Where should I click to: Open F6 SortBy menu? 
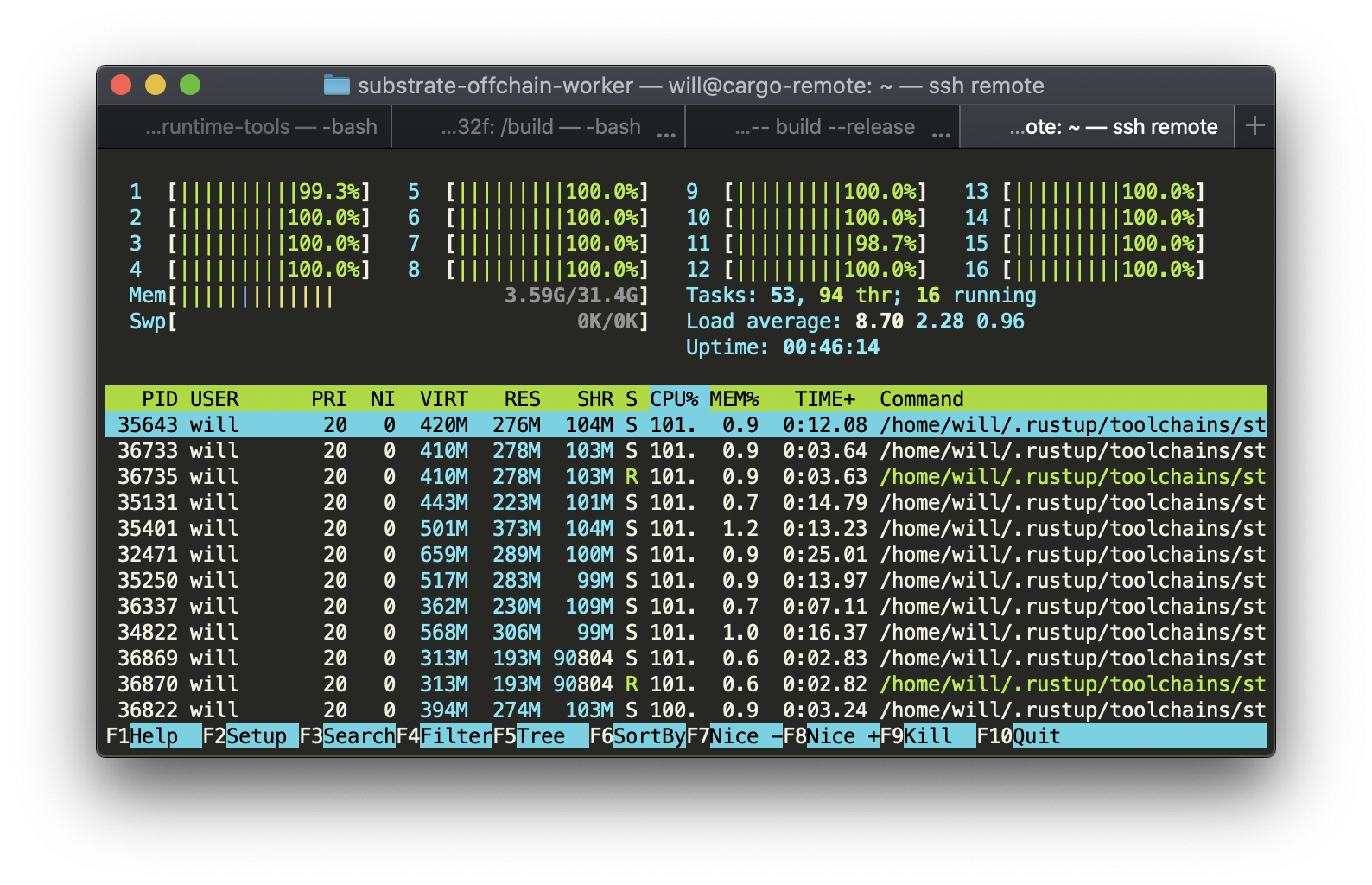(x=638, y=736)
